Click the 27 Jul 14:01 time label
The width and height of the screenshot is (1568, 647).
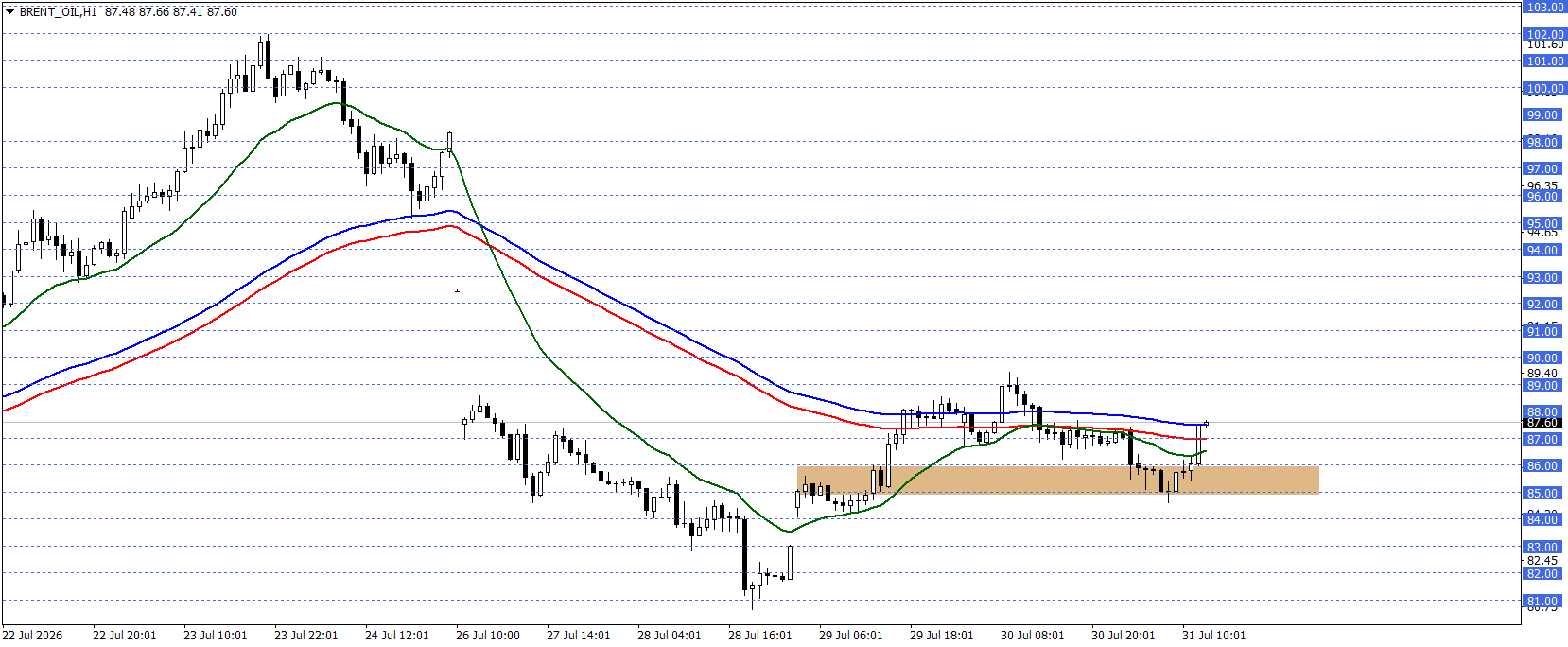pyautogui.click(x=578, y=635)
